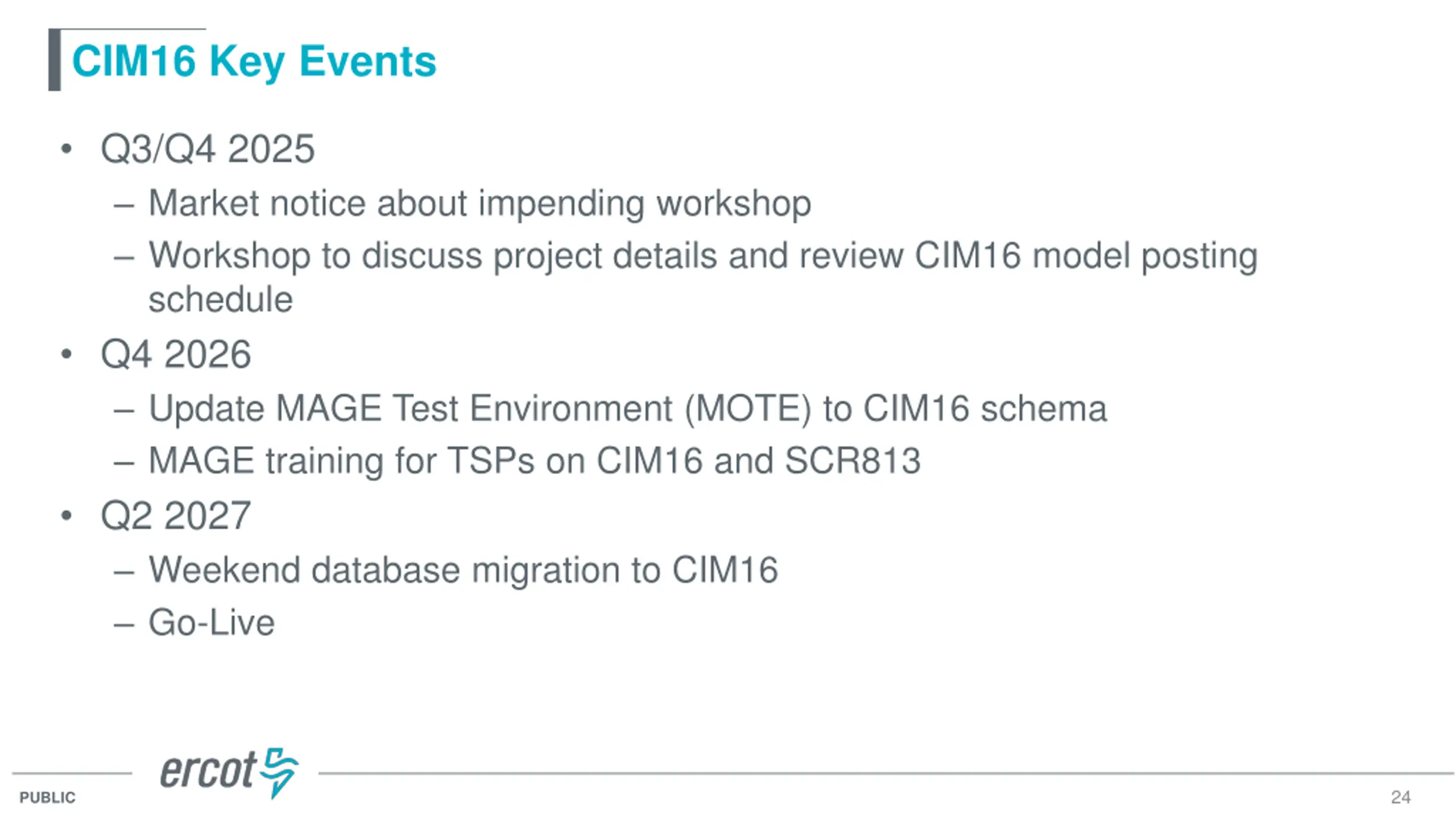Click the PUBLIC label in the footer

(47, 797)
